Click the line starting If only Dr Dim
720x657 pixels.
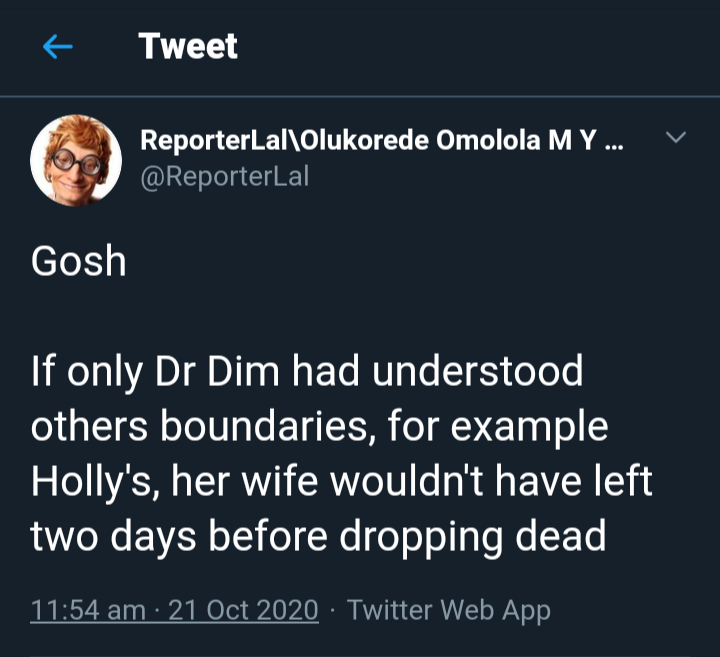tap(307, 372)
